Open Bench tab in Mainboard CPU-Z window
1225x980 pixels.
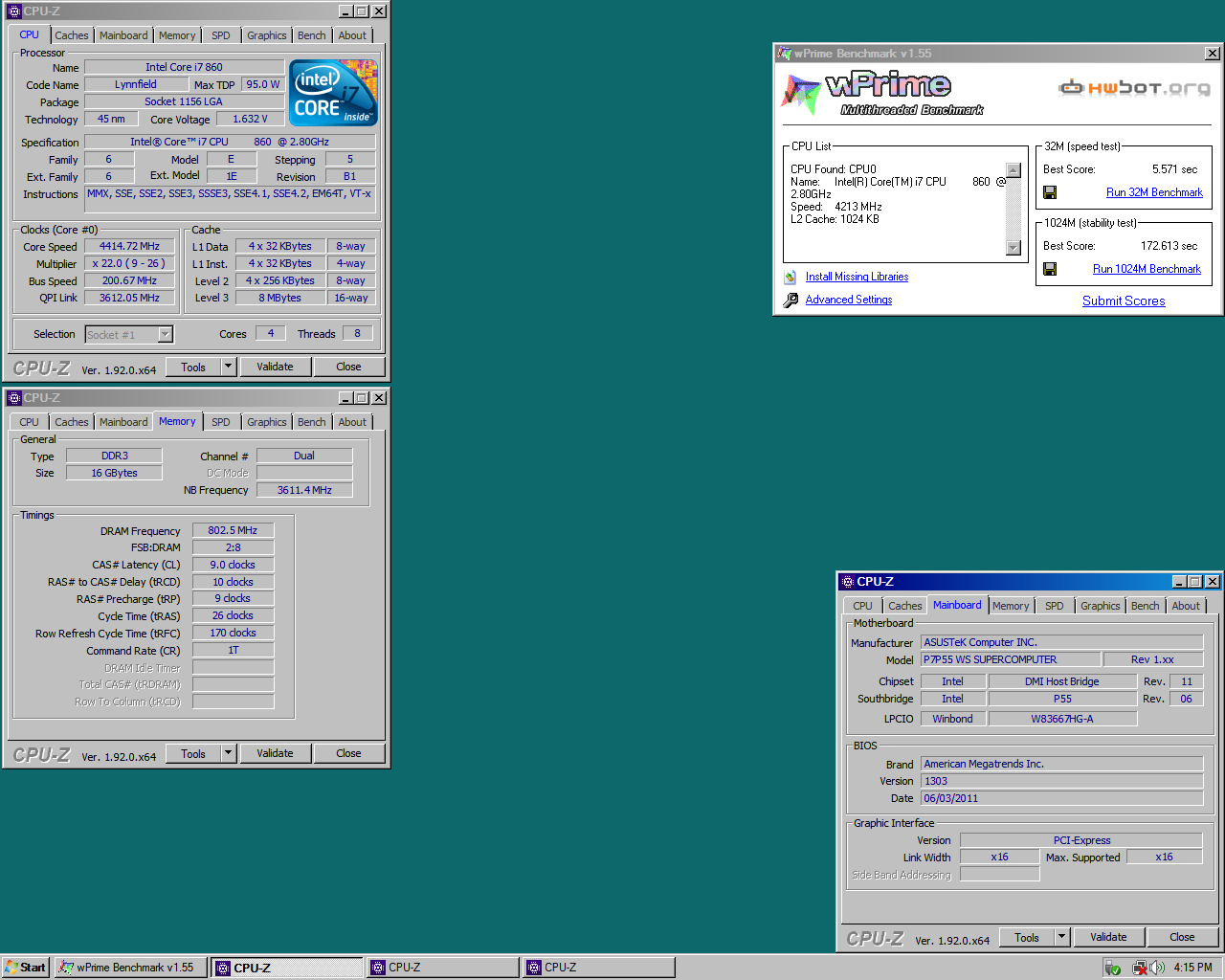point(1145,606)
